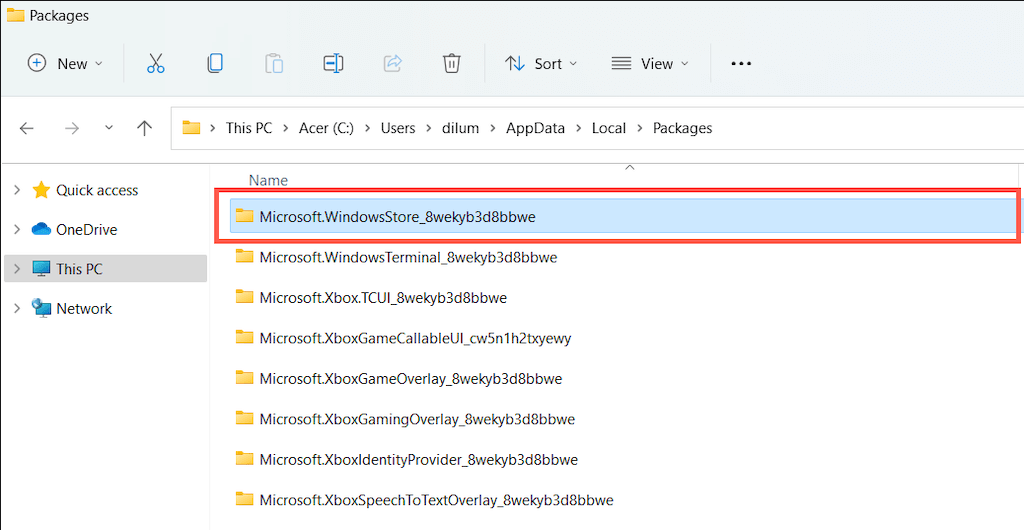
Task: Select Network in sidebar
Action: (84, 309)
